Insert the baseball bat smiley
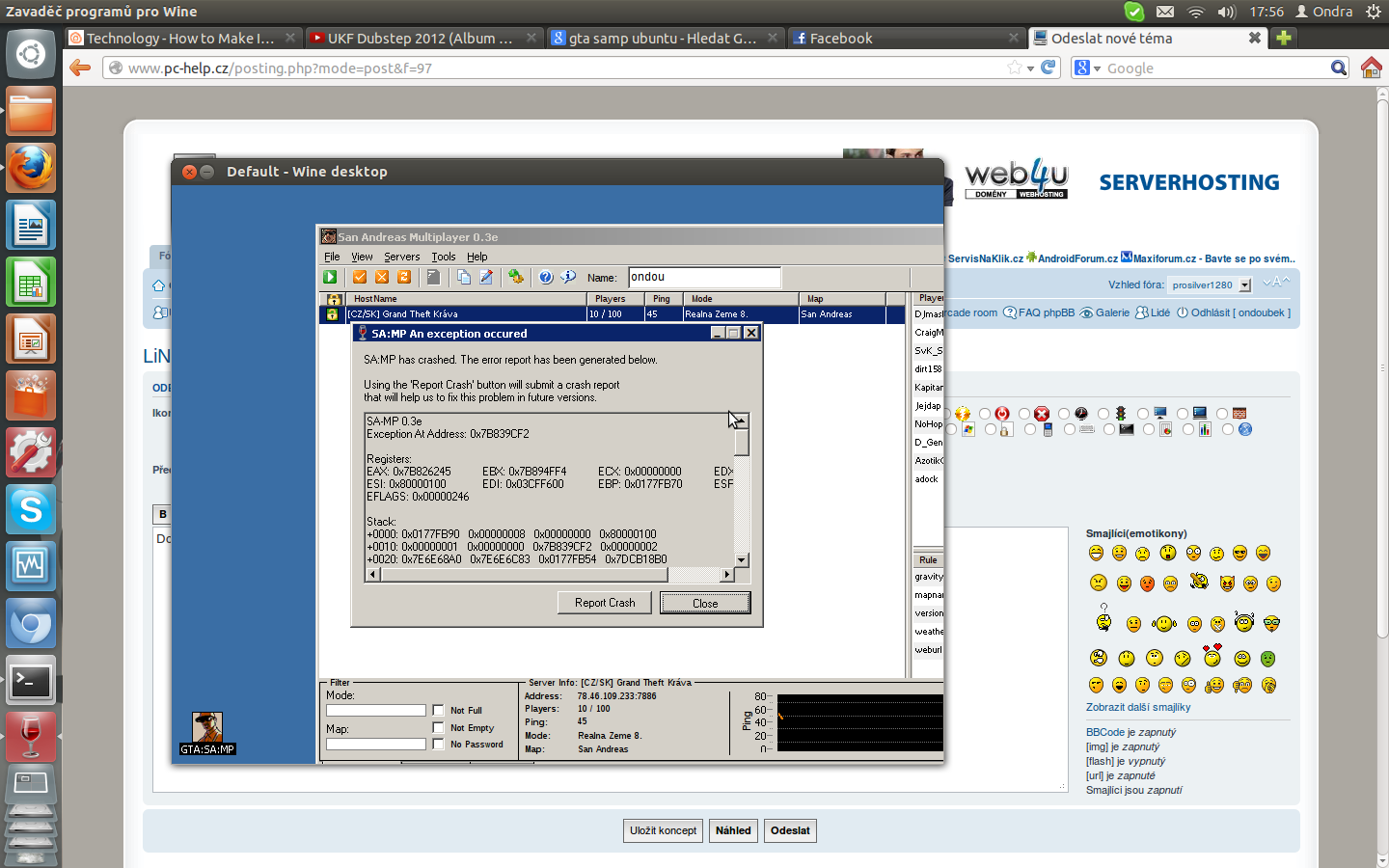This screenshot has width=1389, height=868. (x=1199, y=581)
